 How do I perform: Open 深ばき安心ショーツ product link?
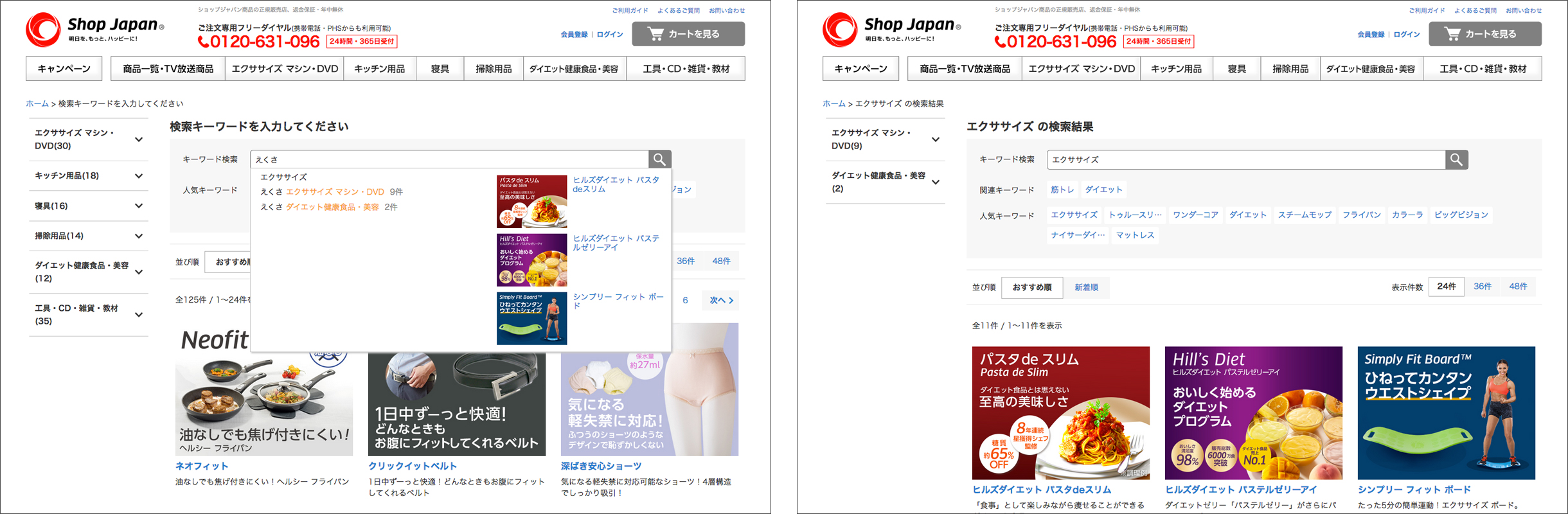point(601,466)
